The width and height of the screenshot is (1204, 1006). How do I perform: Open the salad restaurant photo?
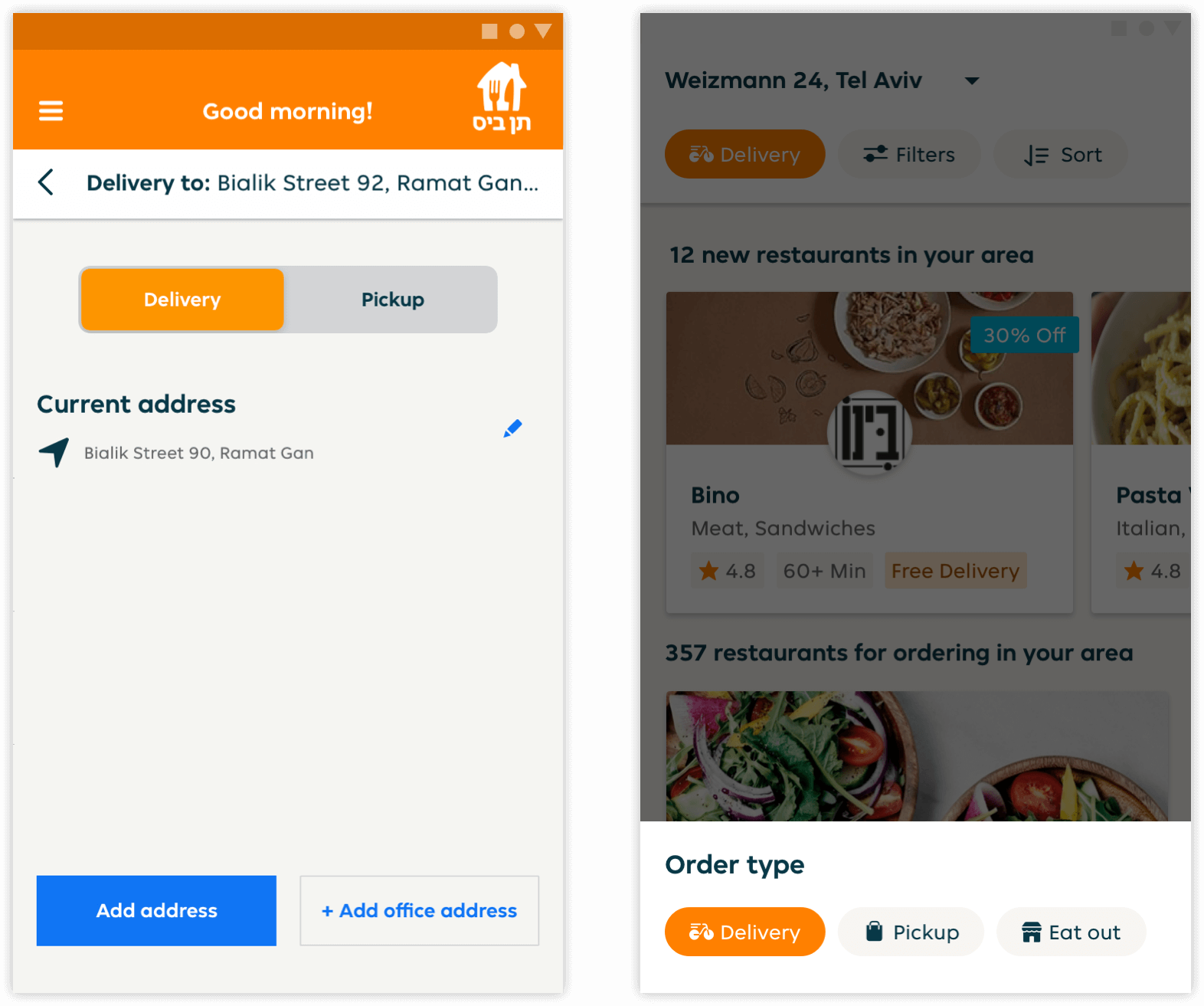coord(917,755)
